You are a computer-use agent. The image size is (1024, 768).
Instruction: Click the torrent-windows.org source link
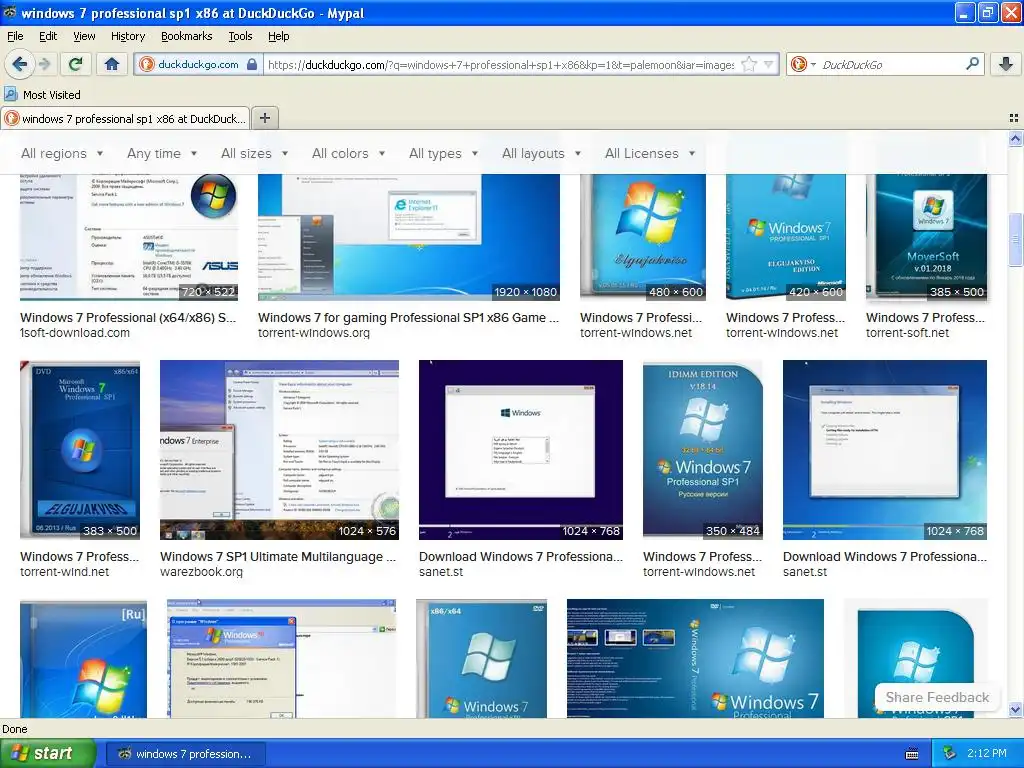pos(313,333)
